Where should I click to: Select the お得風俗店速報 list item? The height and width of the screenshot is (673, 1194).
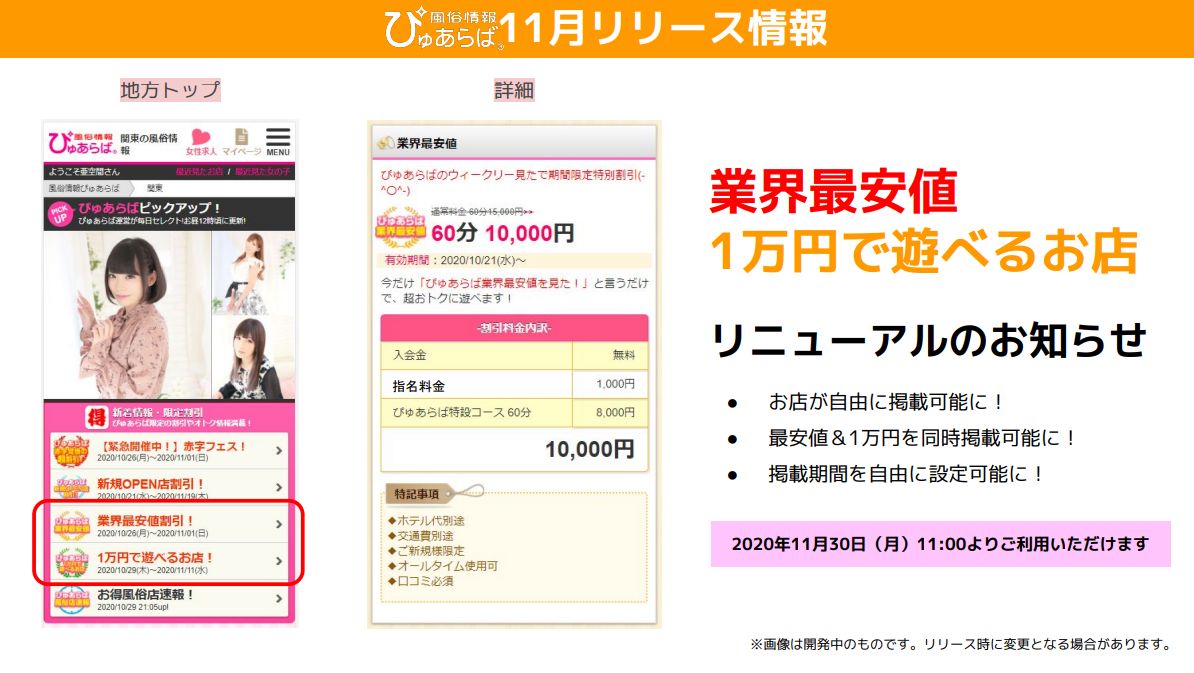click(170, 599)
